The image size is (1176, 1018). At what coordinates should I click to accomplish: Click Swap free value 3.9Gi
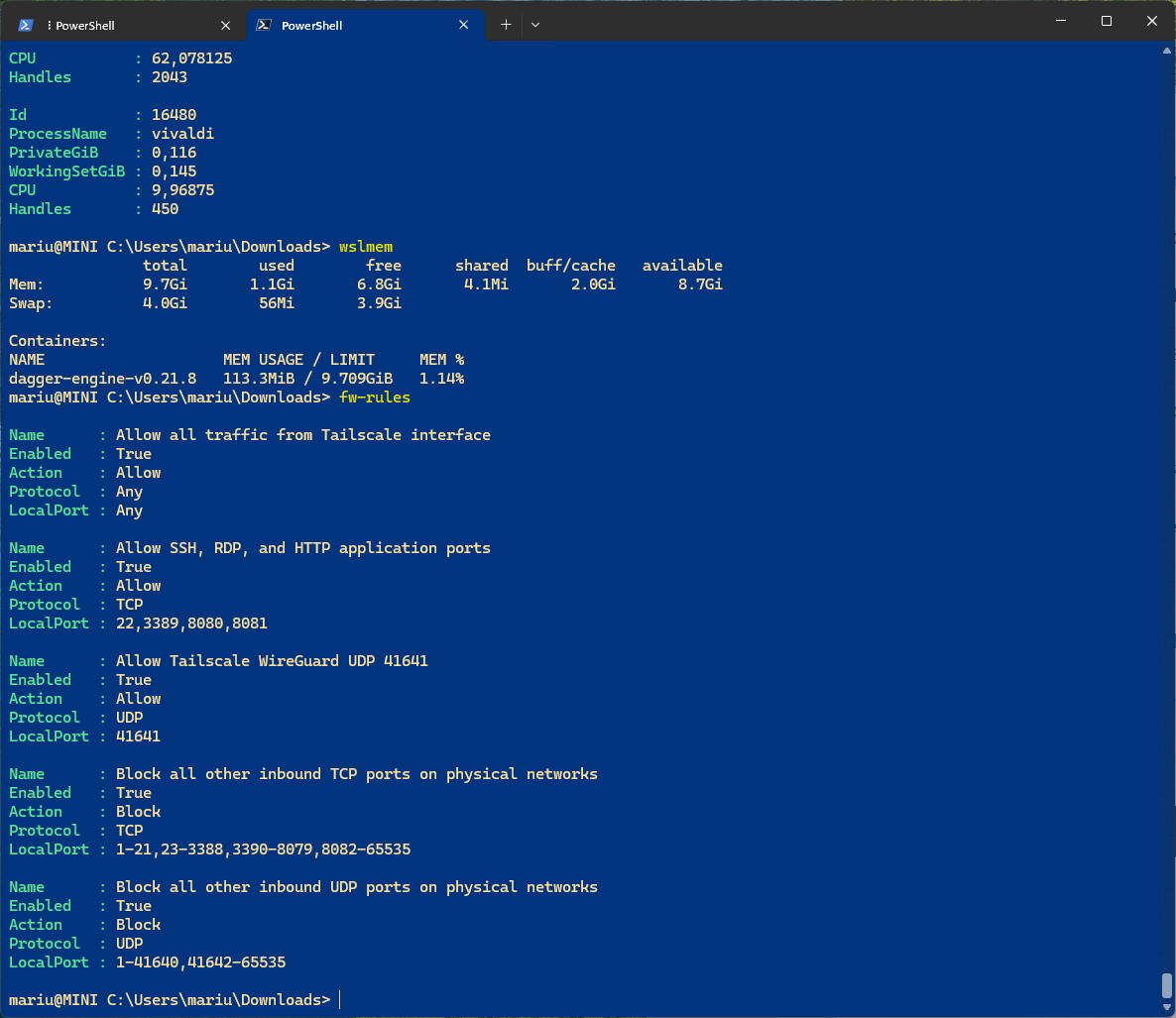point(380,303)
